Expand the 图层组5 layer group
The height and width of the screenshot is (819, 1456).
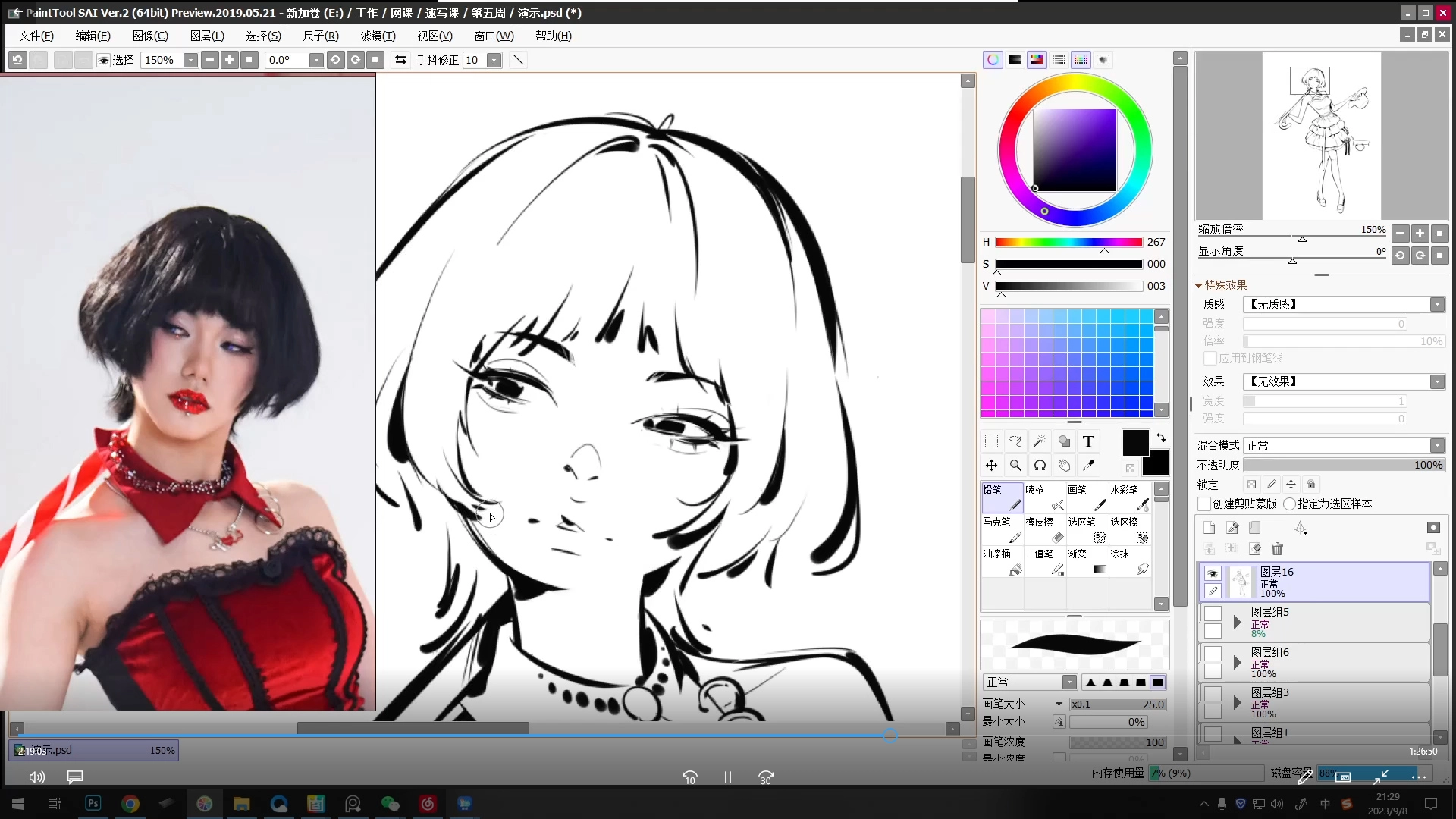click(x=1237, y=623)
